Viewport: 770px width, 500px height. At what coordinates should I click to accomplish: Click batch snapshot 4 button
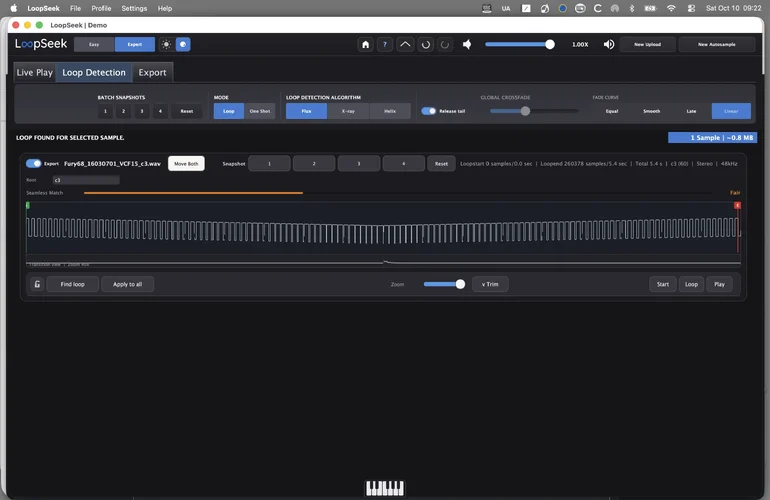click(x=160, y=111)
